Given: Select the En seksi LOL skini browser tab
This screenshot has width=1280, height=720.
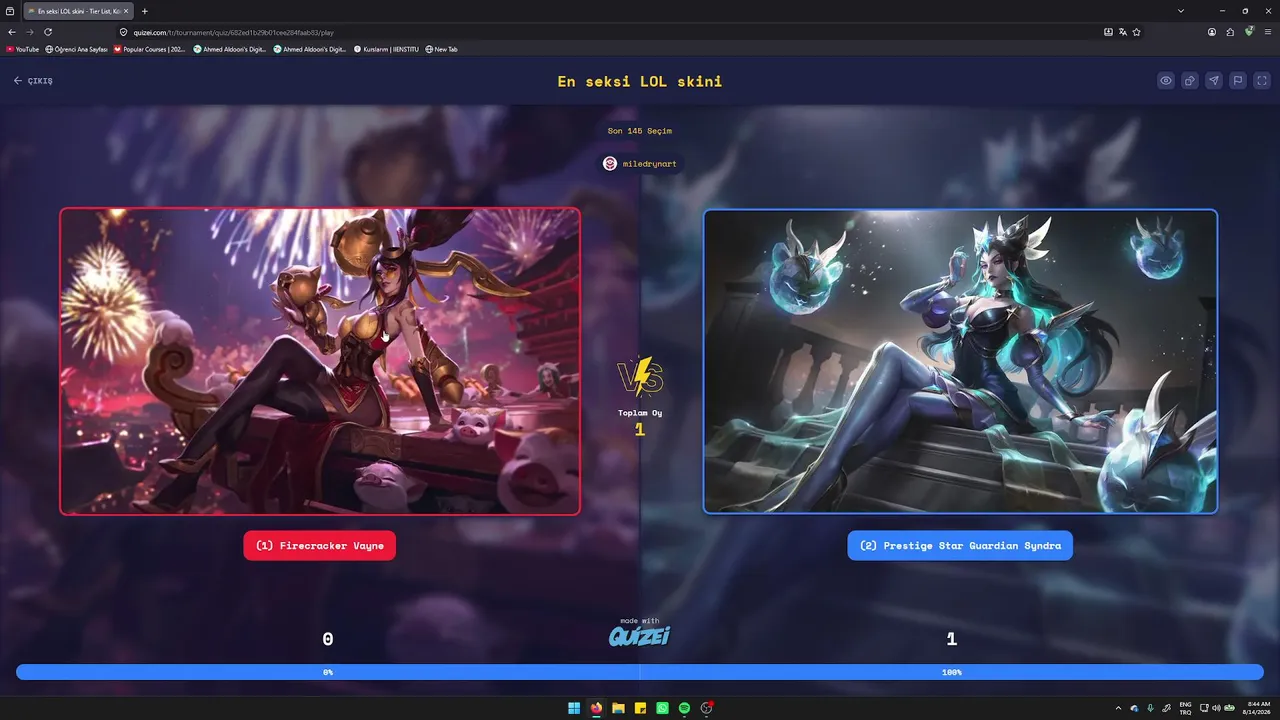Looking at the screenshot, I should (77, 11).
